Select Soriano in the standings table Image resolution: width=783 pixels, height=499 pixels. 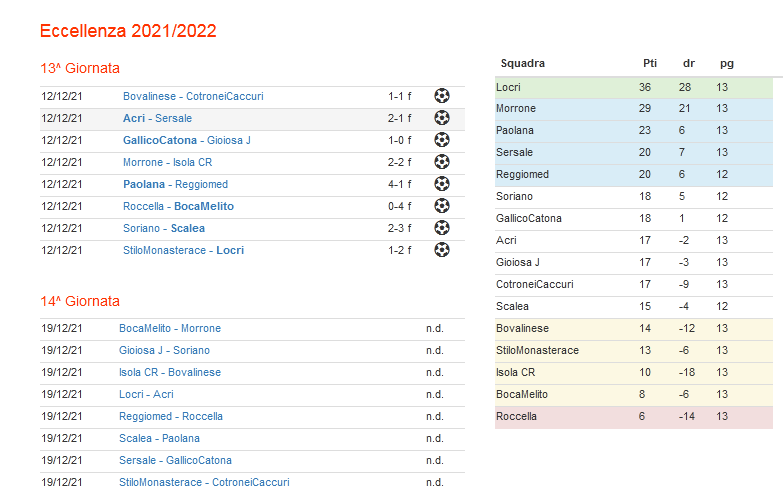point(514,196)
